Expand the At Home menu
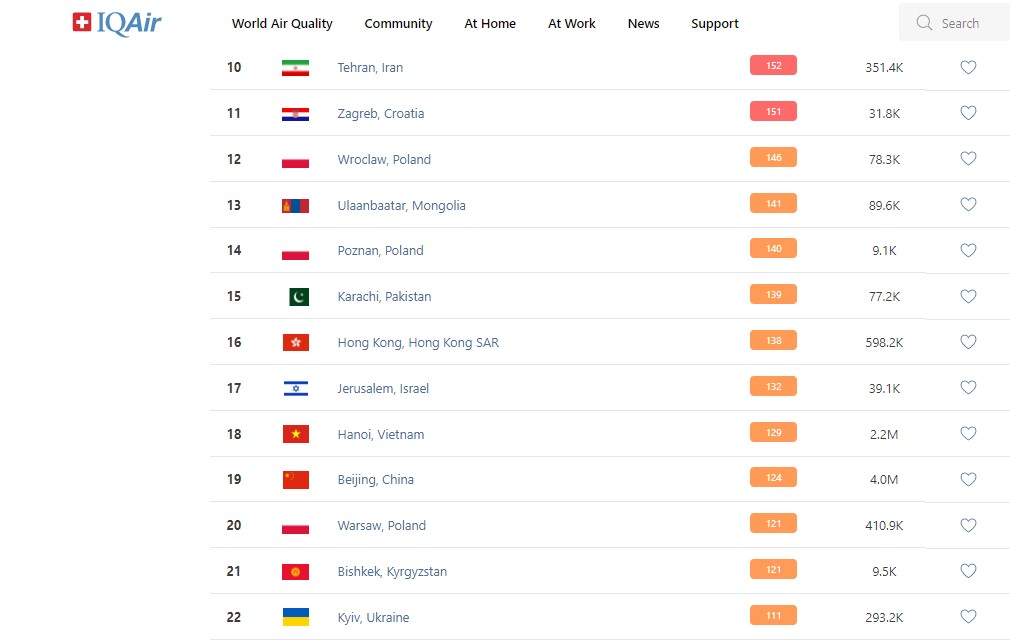This screenshot has width=1010, height=643. click(490, 24)
